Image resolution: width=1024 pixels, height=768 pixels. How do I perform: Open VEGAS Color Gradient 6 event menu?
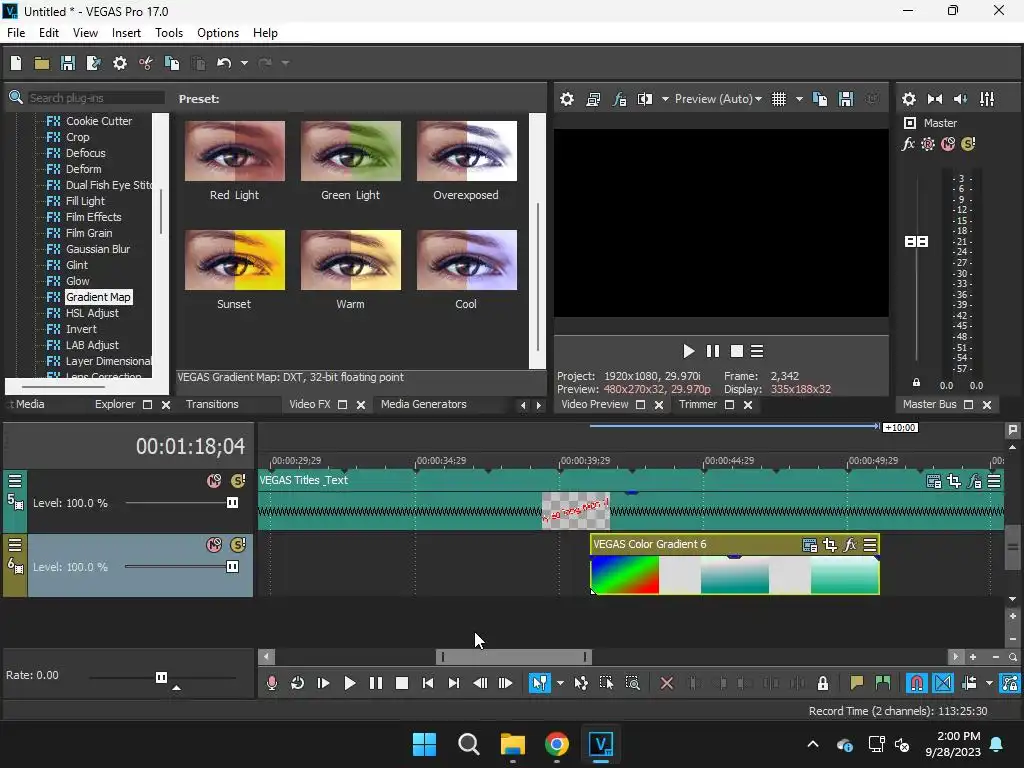[870, 545]
